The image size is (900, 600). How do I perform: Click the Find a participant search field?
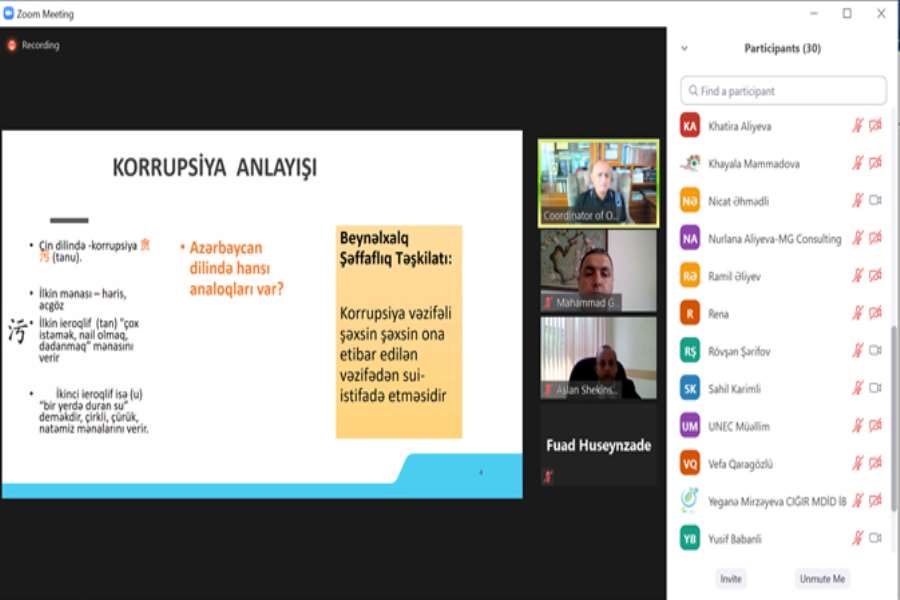pyautogui.click(x=783, y=91)
